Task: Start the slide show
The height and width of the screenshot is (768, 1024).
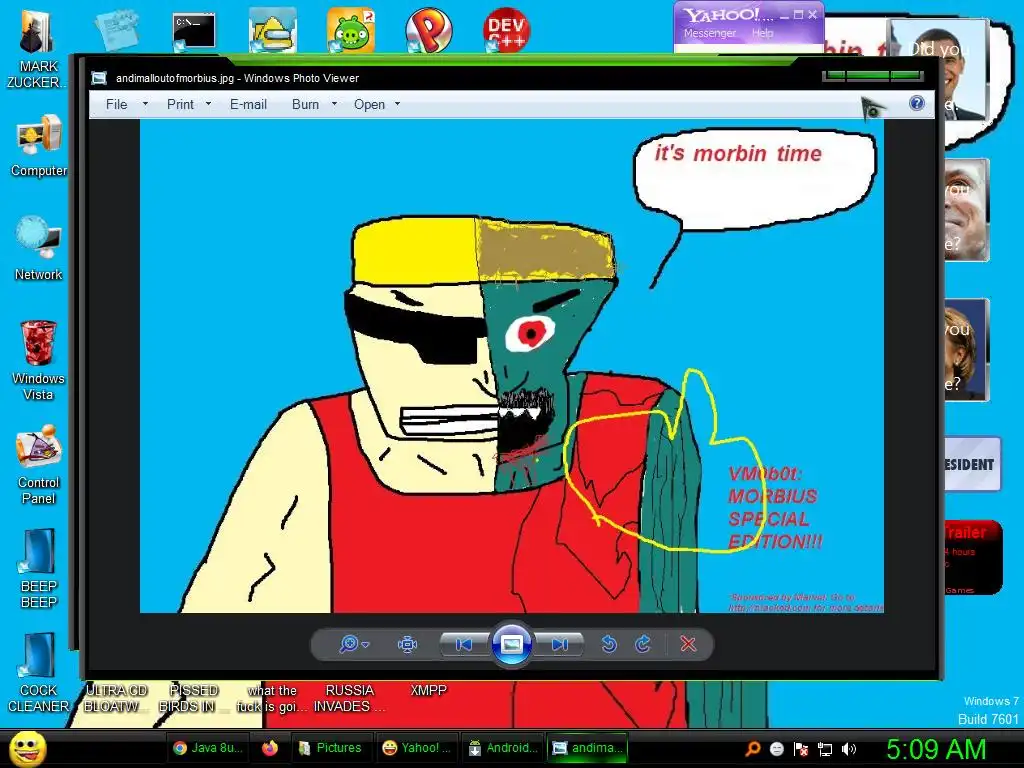Action: (x=511, y=645)
